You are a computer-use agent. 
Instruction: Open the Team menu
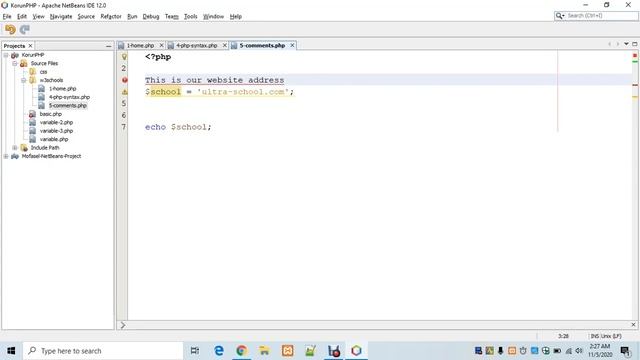coord(171,16)
